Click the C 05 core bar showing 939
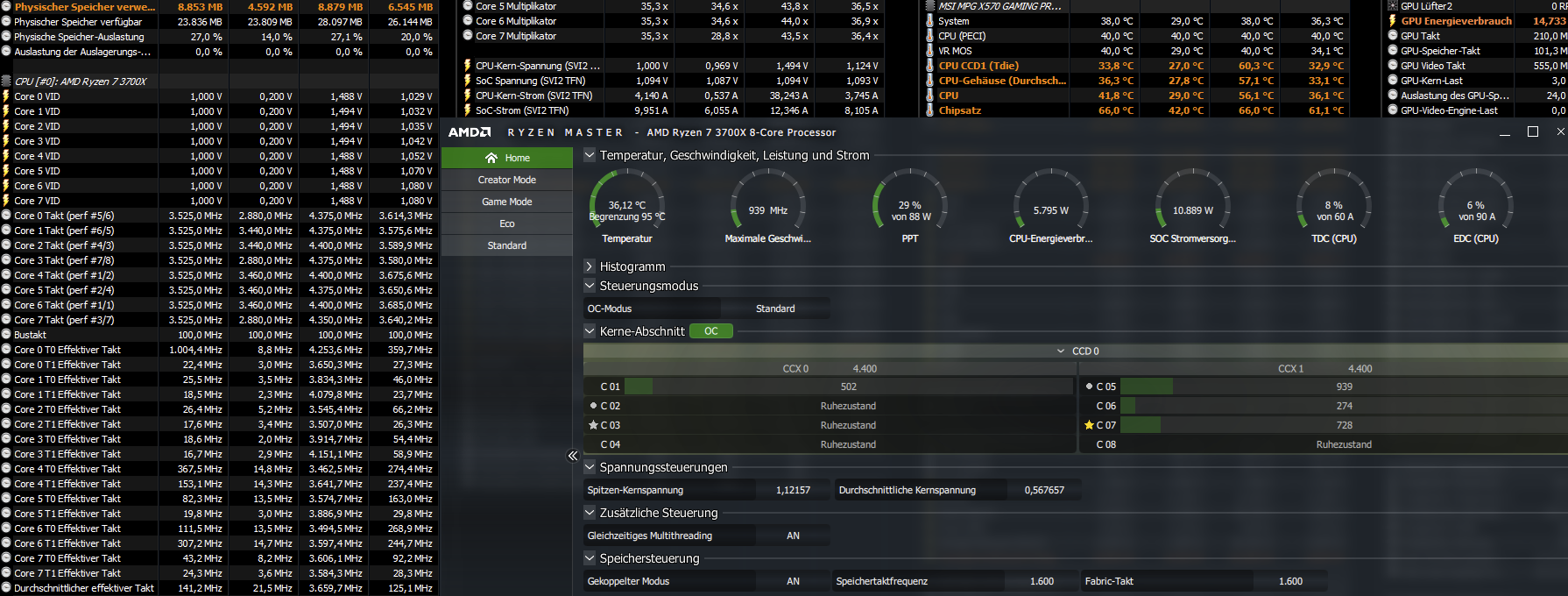This screenshot has height=596, width=1568. click(x=1344, y=387)
